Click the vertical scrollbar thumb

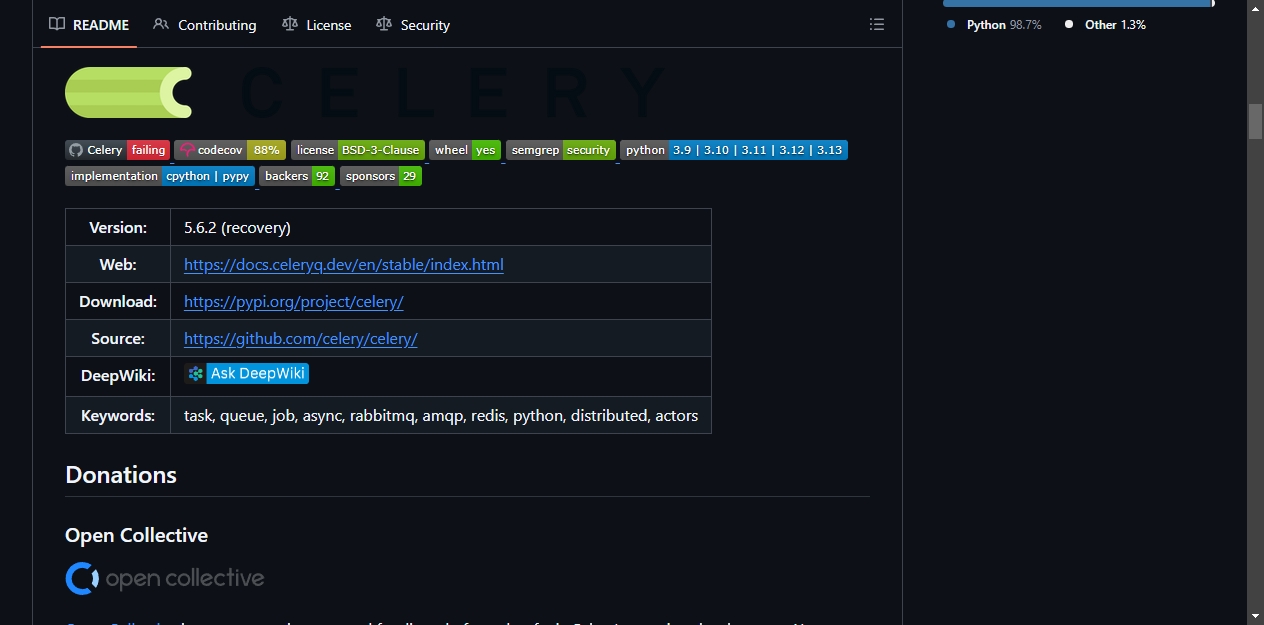tap(1255, 121)
